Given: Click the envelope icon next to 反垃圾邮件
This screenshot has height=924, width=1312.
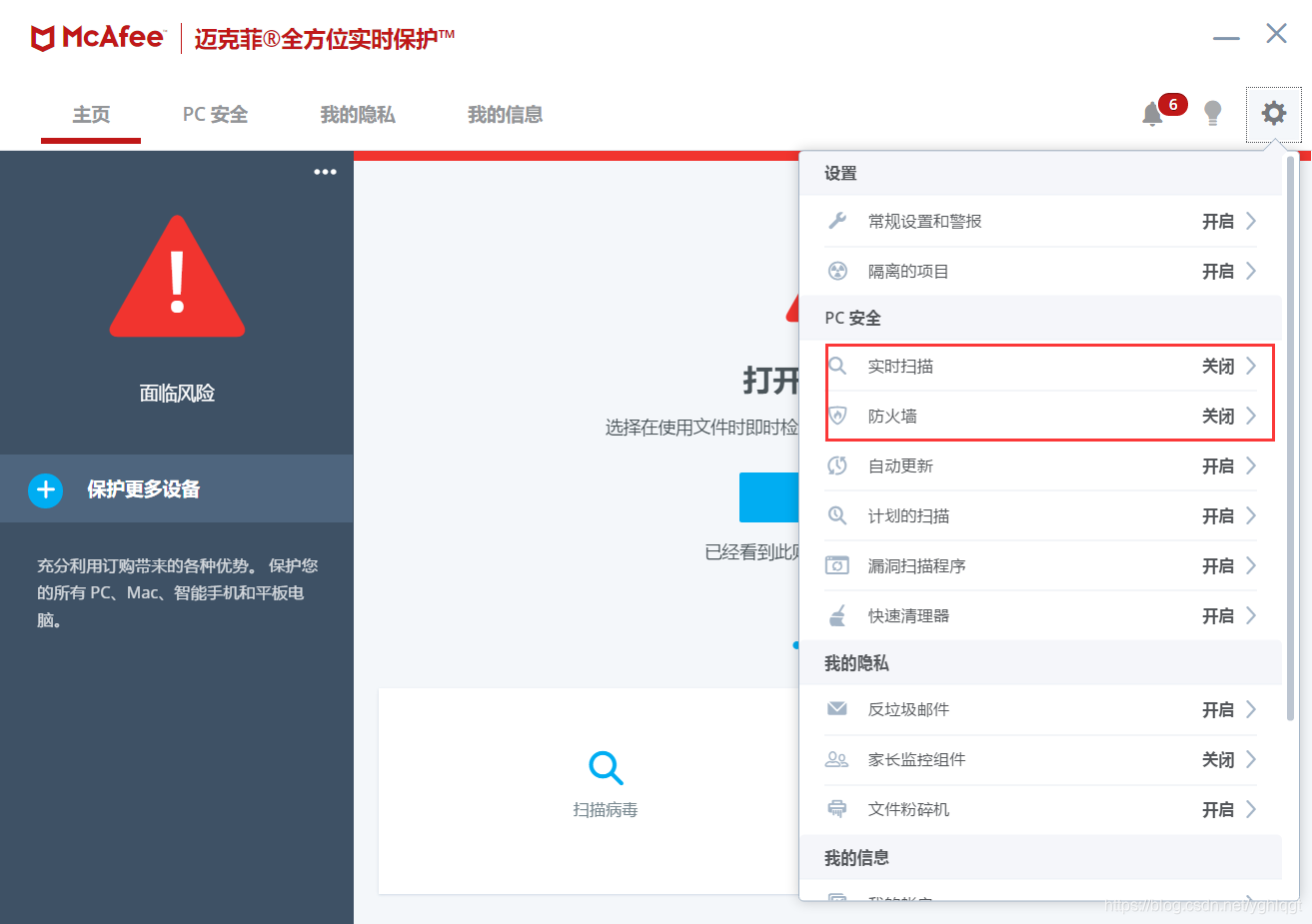Looking at the screenshot, I should tap(837, 709).
